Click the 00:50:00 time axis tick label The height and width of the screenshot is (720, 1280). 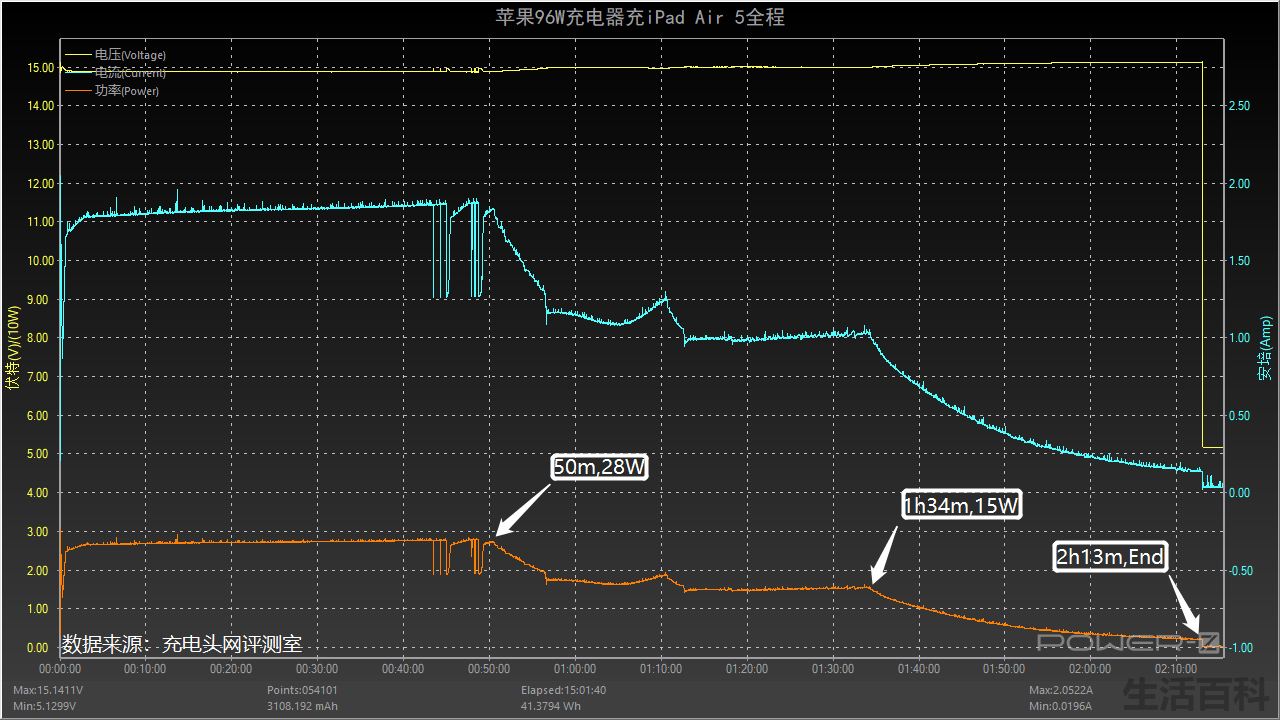click(489, 669)
